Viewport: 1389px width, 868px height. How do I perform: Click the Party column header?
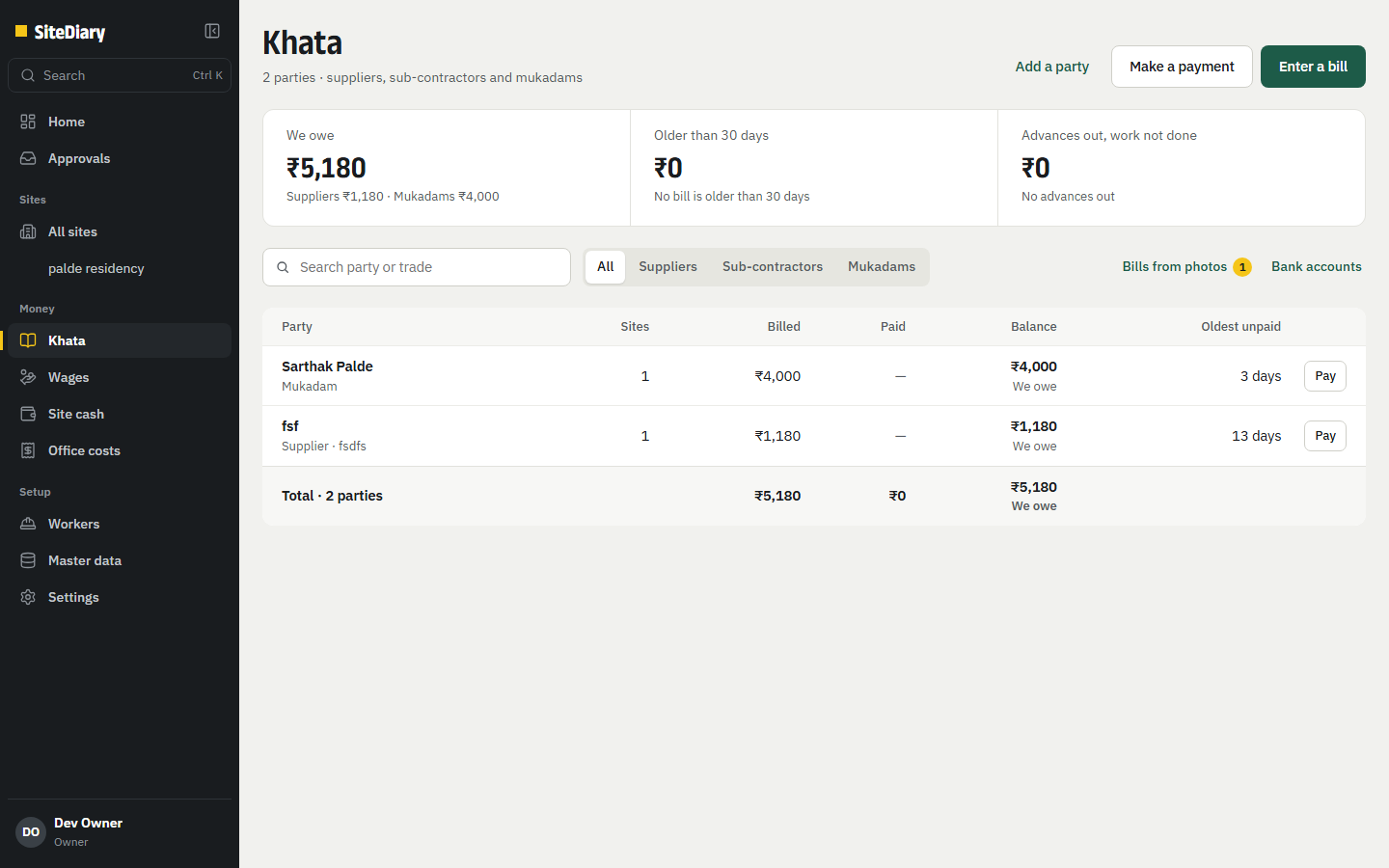click(x=297, y=327)
